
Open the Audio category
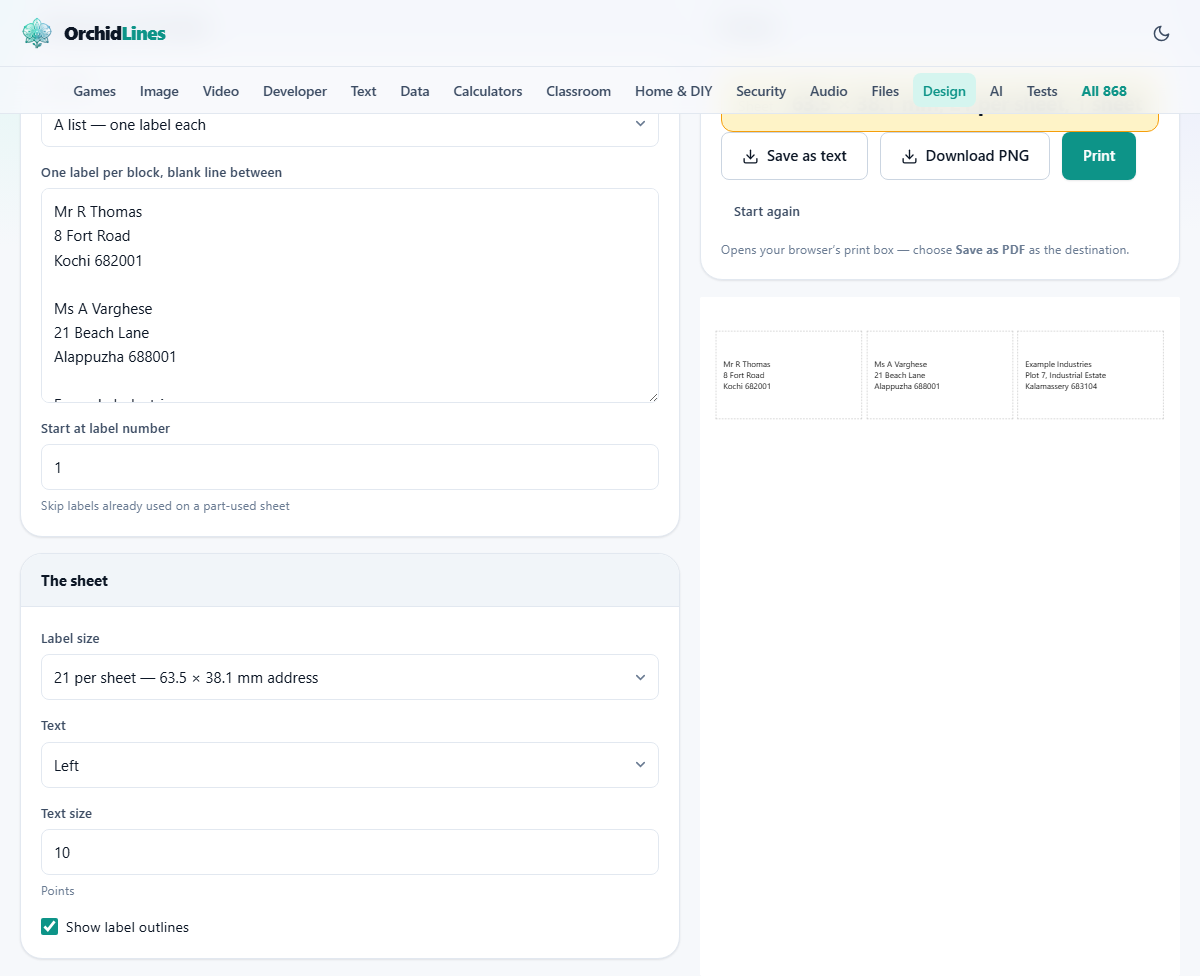coord(829,91)
